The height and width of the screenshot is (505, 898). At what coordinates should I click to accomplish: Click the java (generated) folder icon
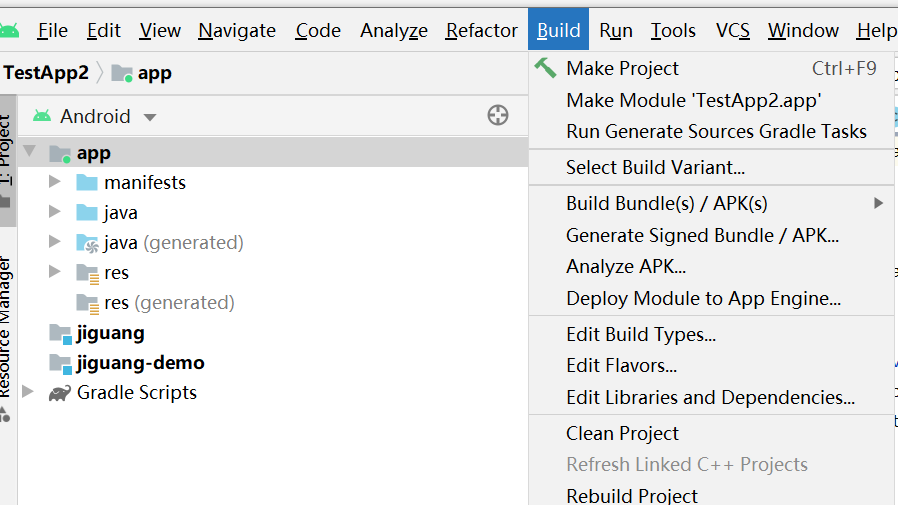[87, 243]
